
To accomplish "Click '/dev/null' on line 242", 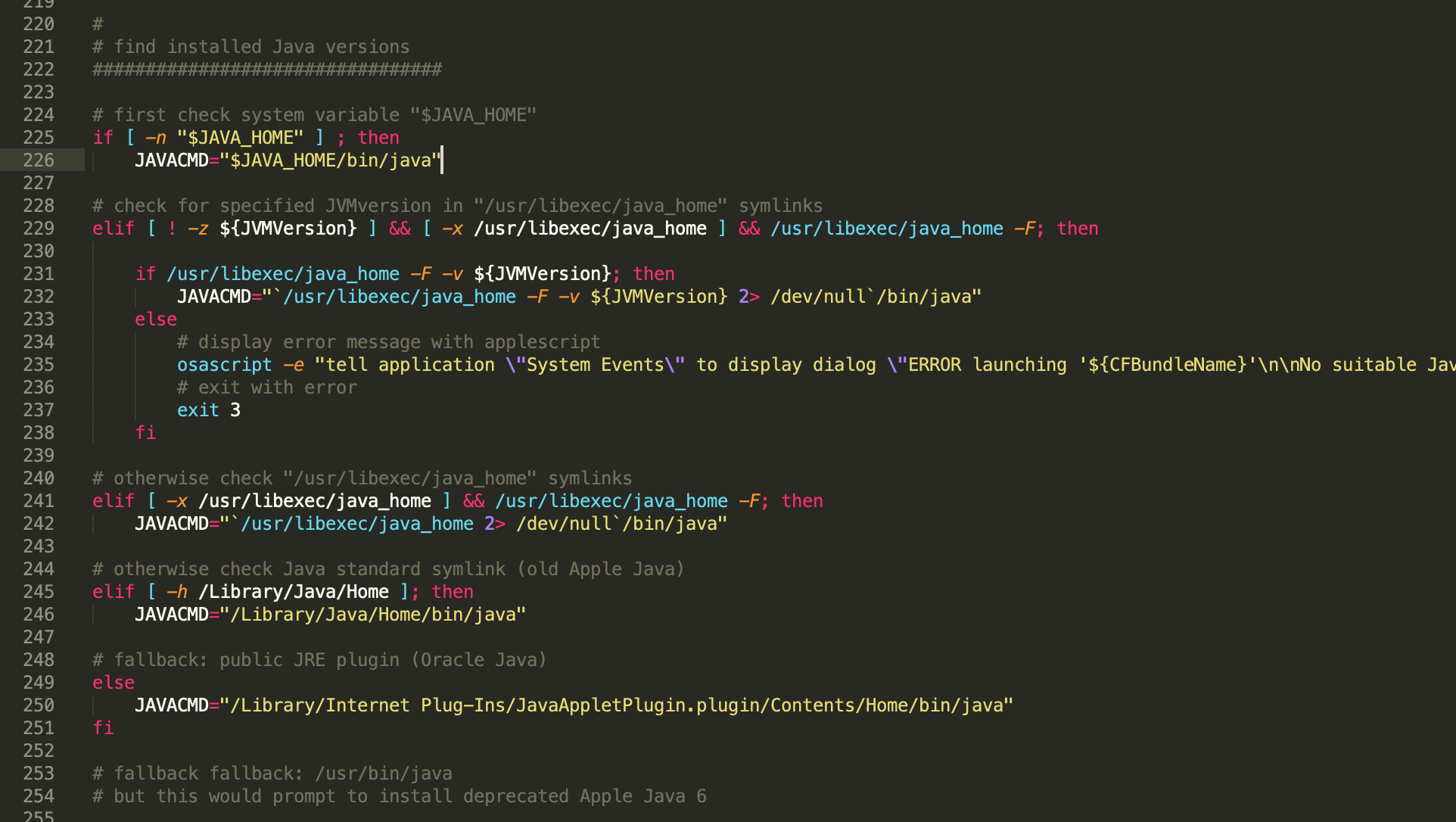I will [563, 524].
